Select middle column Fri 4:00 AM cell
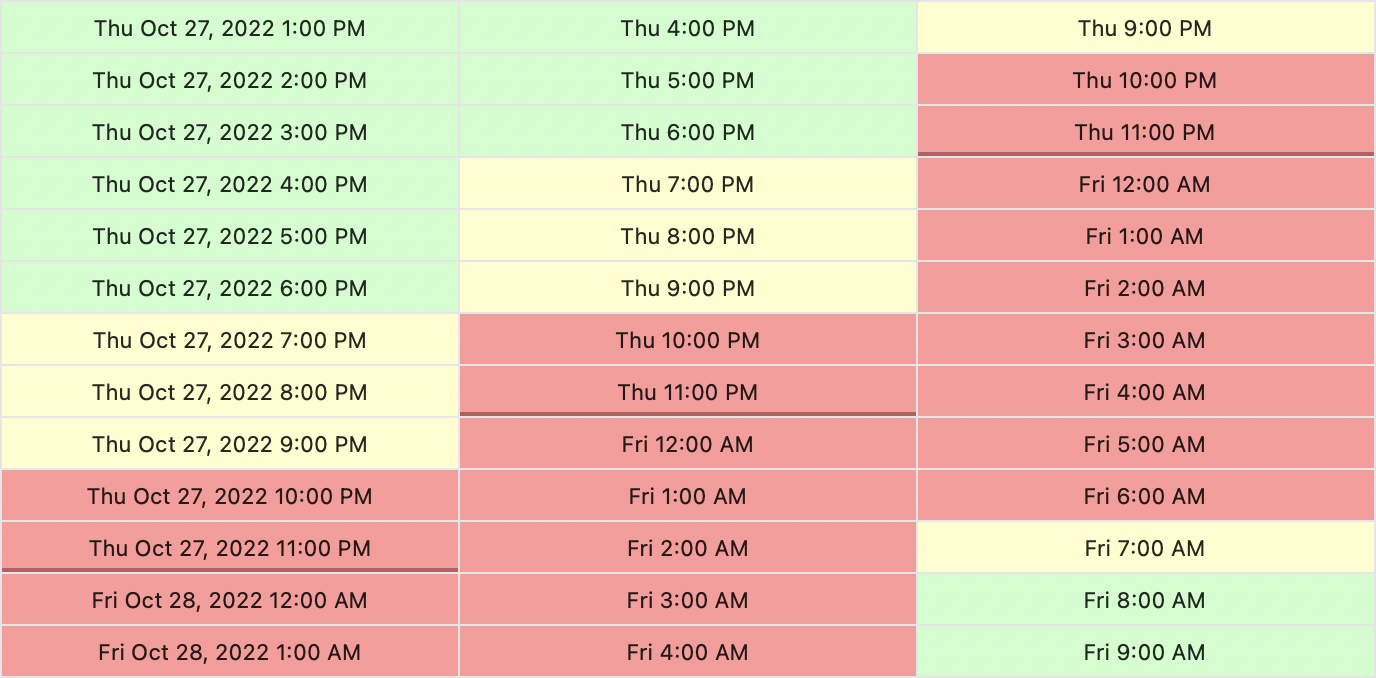This screenshot has height=678, width=1376. (x=687, y=652)
